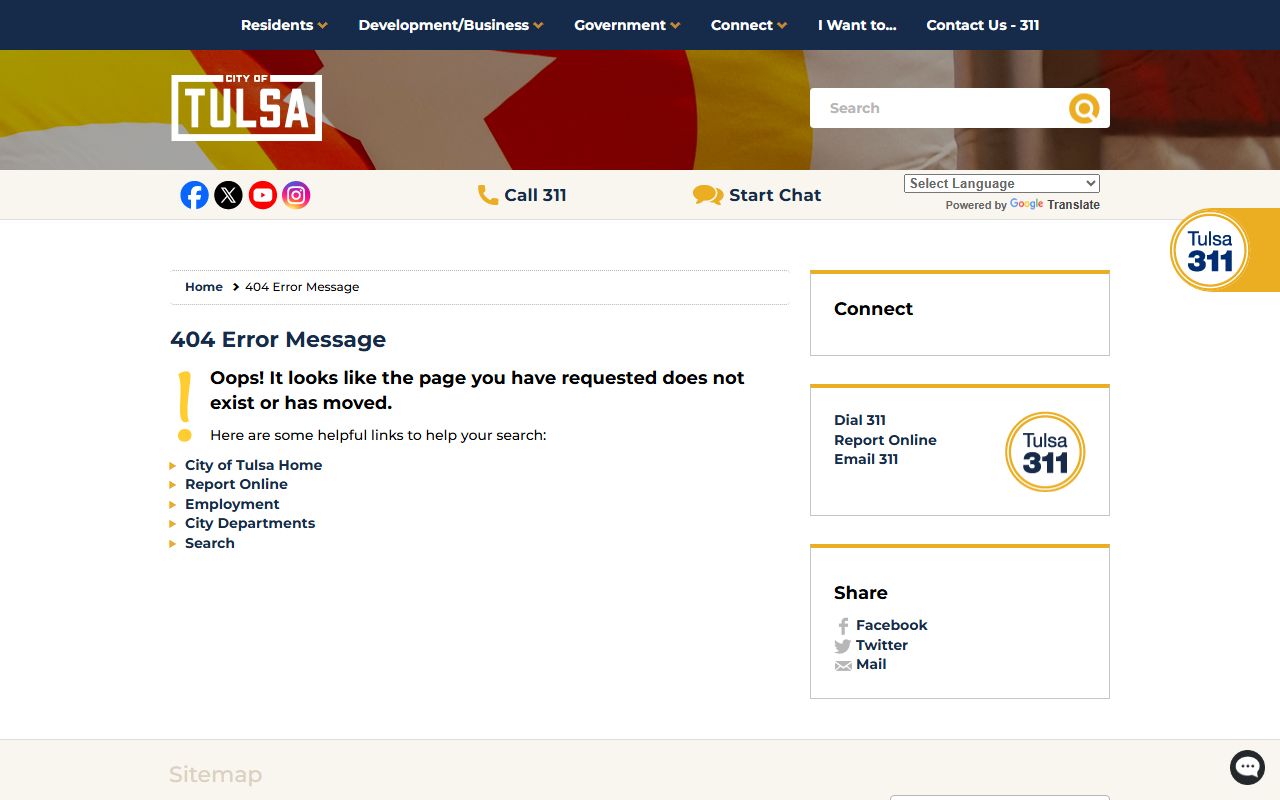Image resolution: width=1280 pixels, height=800 pixels.
Task: Open the Instagram social icon
Action: 296,195
